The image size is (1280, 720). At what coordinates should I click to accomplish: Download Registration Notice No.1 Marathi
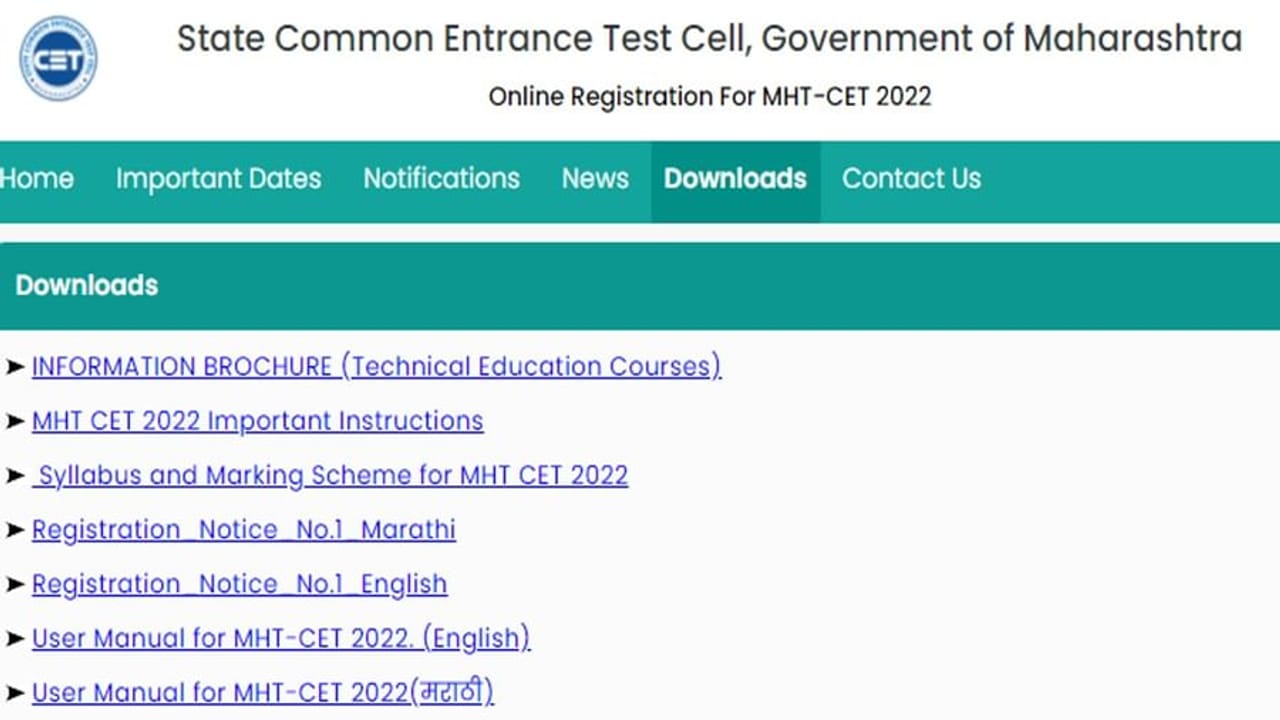click(243, 530)
